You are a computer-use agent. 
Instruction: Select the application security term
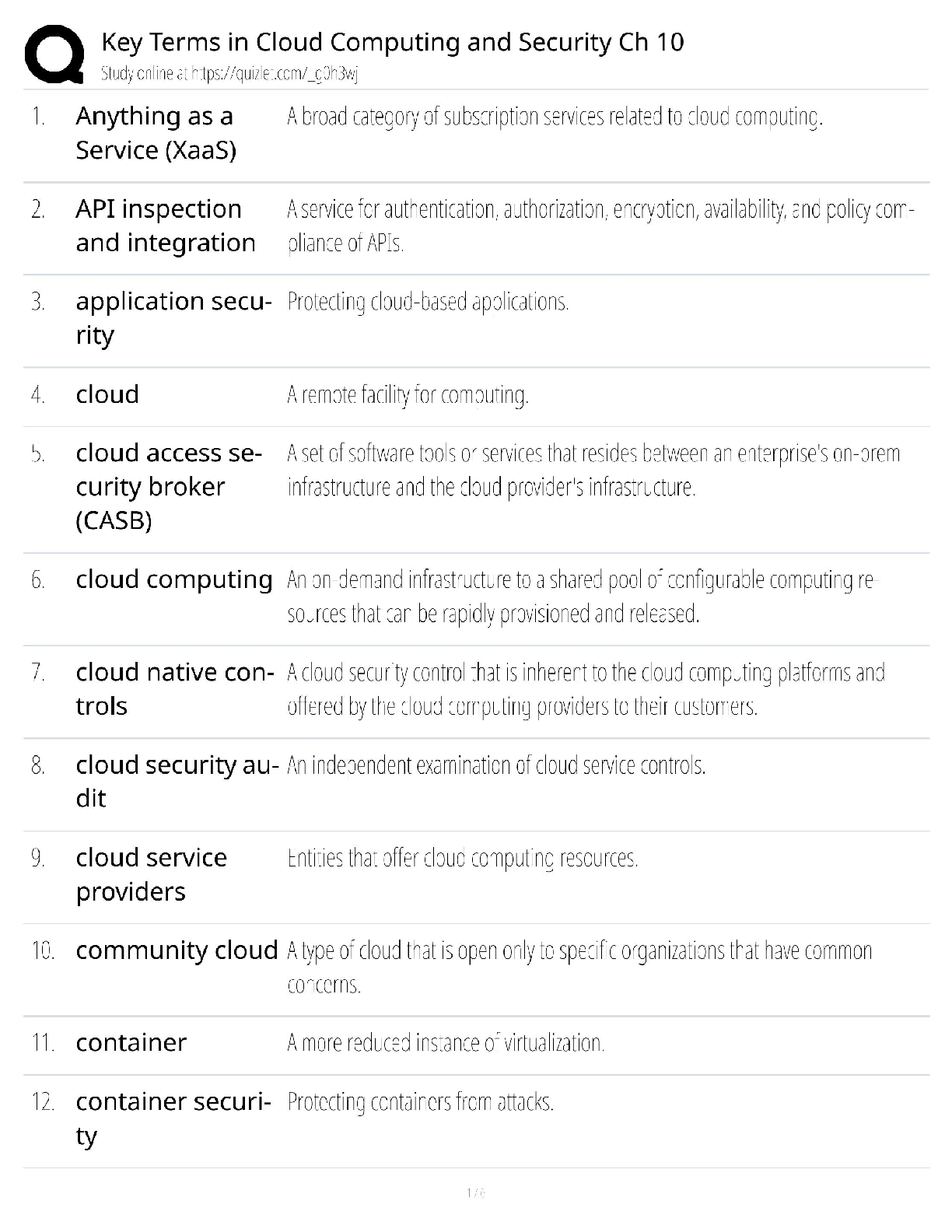[173, 317]
